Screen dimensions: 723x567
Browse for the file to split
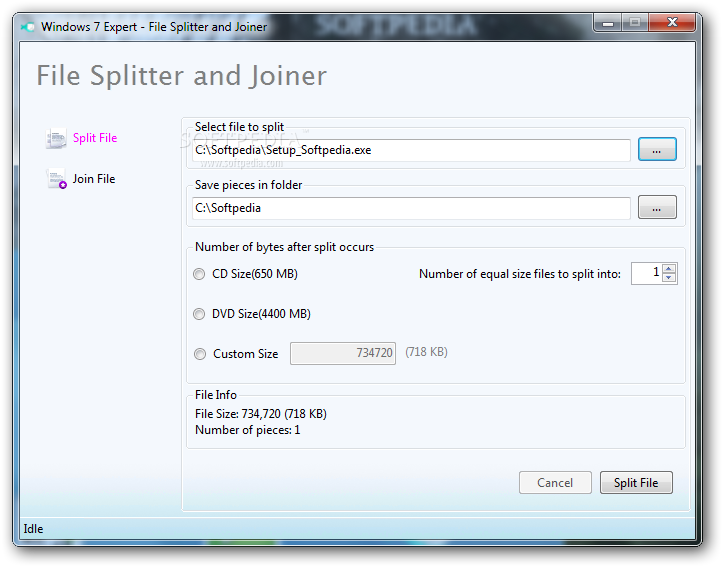click(657, 149)
